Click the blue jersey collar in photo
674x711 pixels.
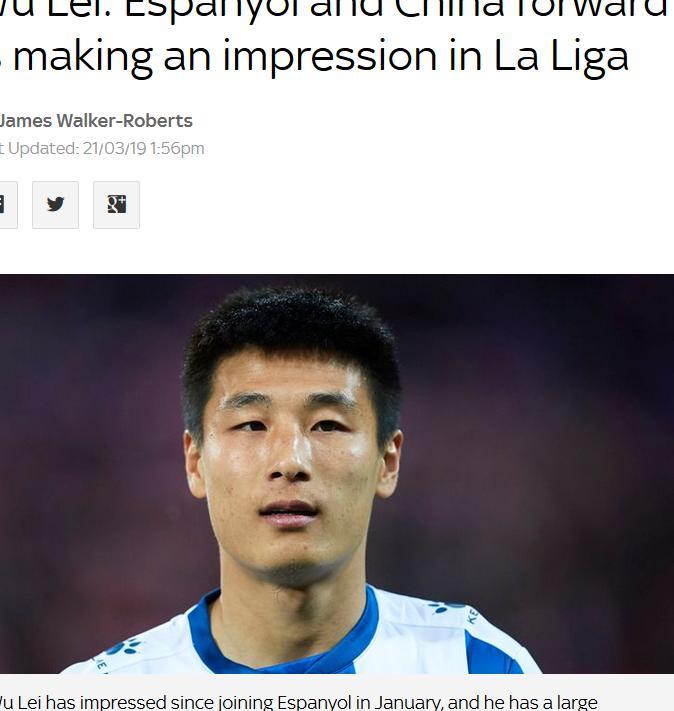click(283, 635)
